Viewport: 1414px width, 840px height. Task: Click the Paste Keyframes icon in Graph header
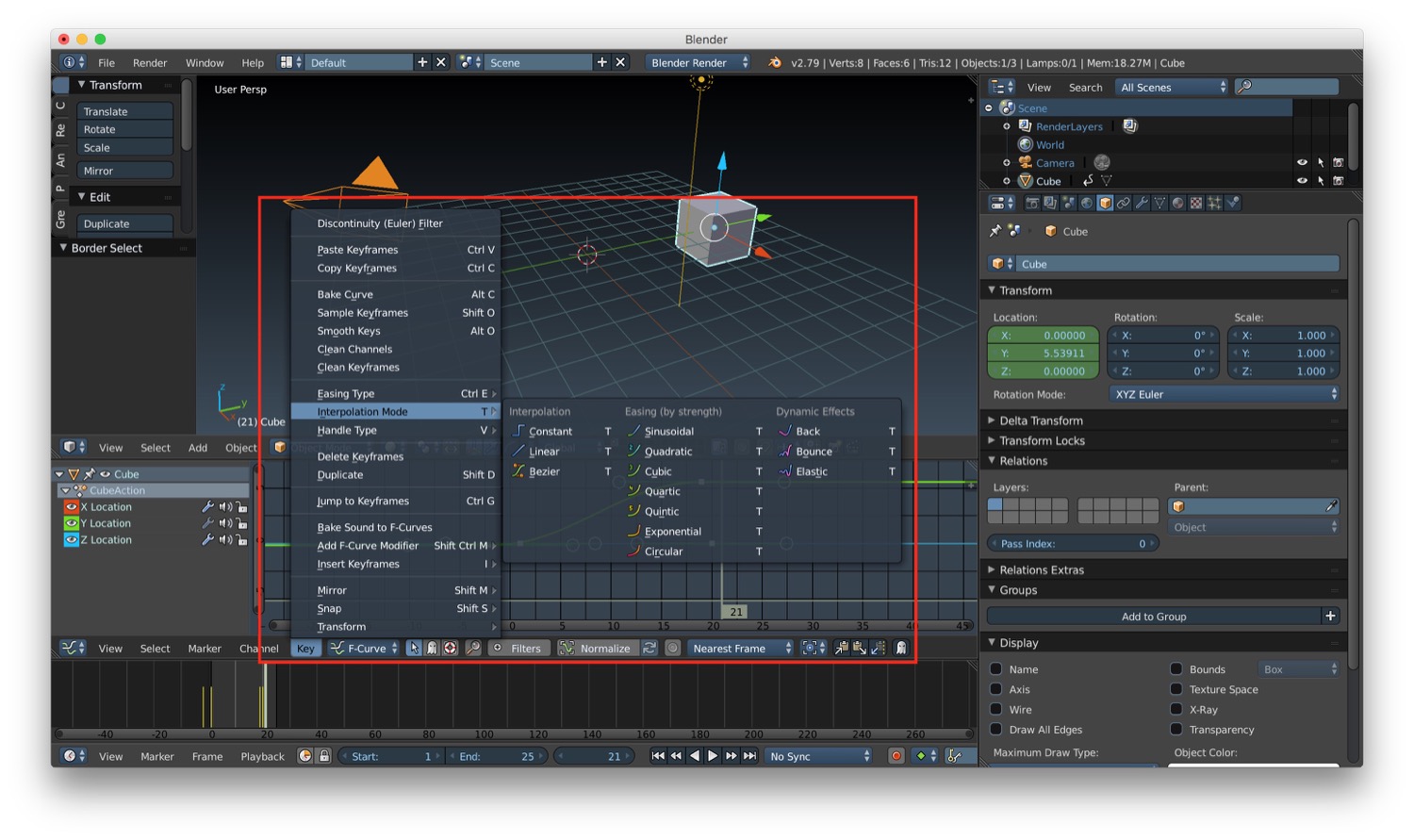click(860, 649)
